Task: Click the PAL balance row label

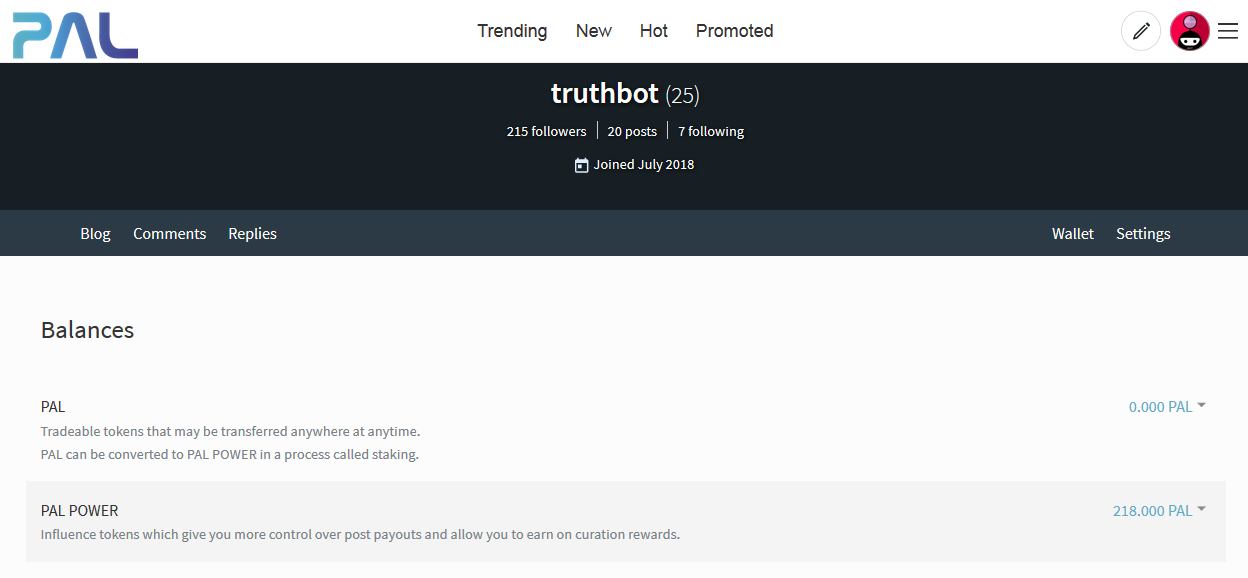Action: pyautogui.click(x=53, y=407)
